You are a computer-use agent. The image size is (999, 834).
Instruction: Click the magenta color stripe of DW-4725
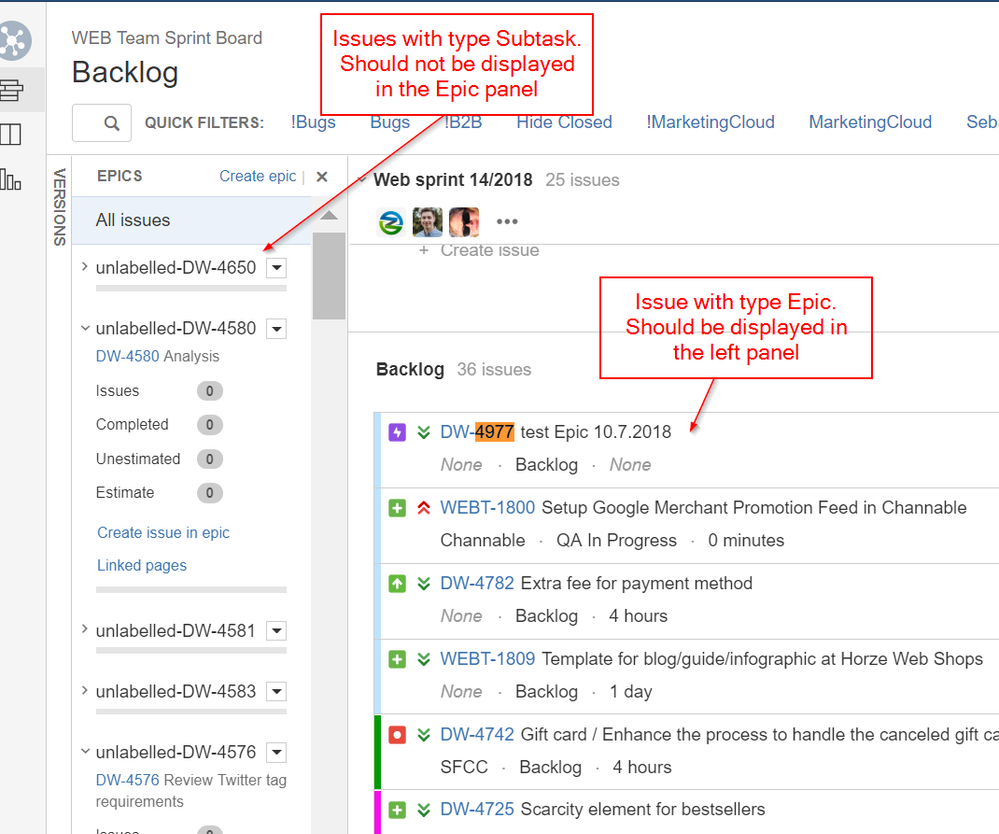pos(377,812)
